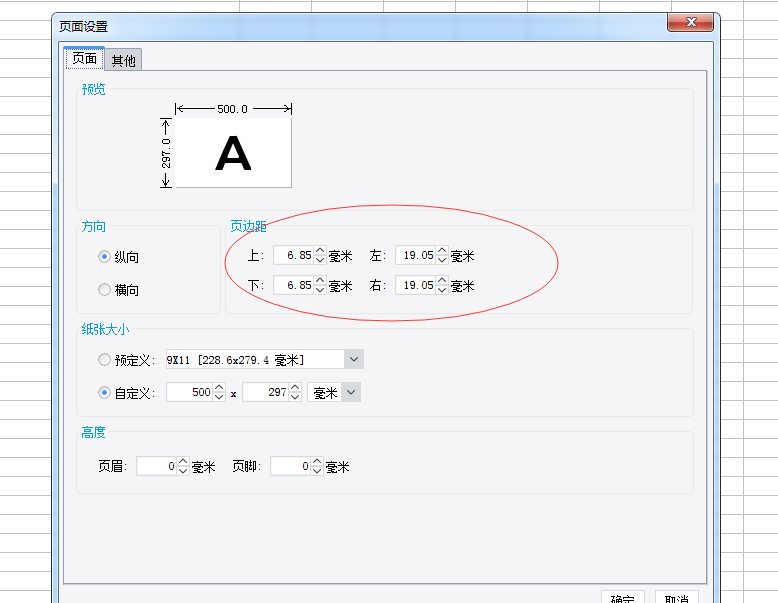
Task: Cancel with the 取消 button
Action: pos(677,597)
